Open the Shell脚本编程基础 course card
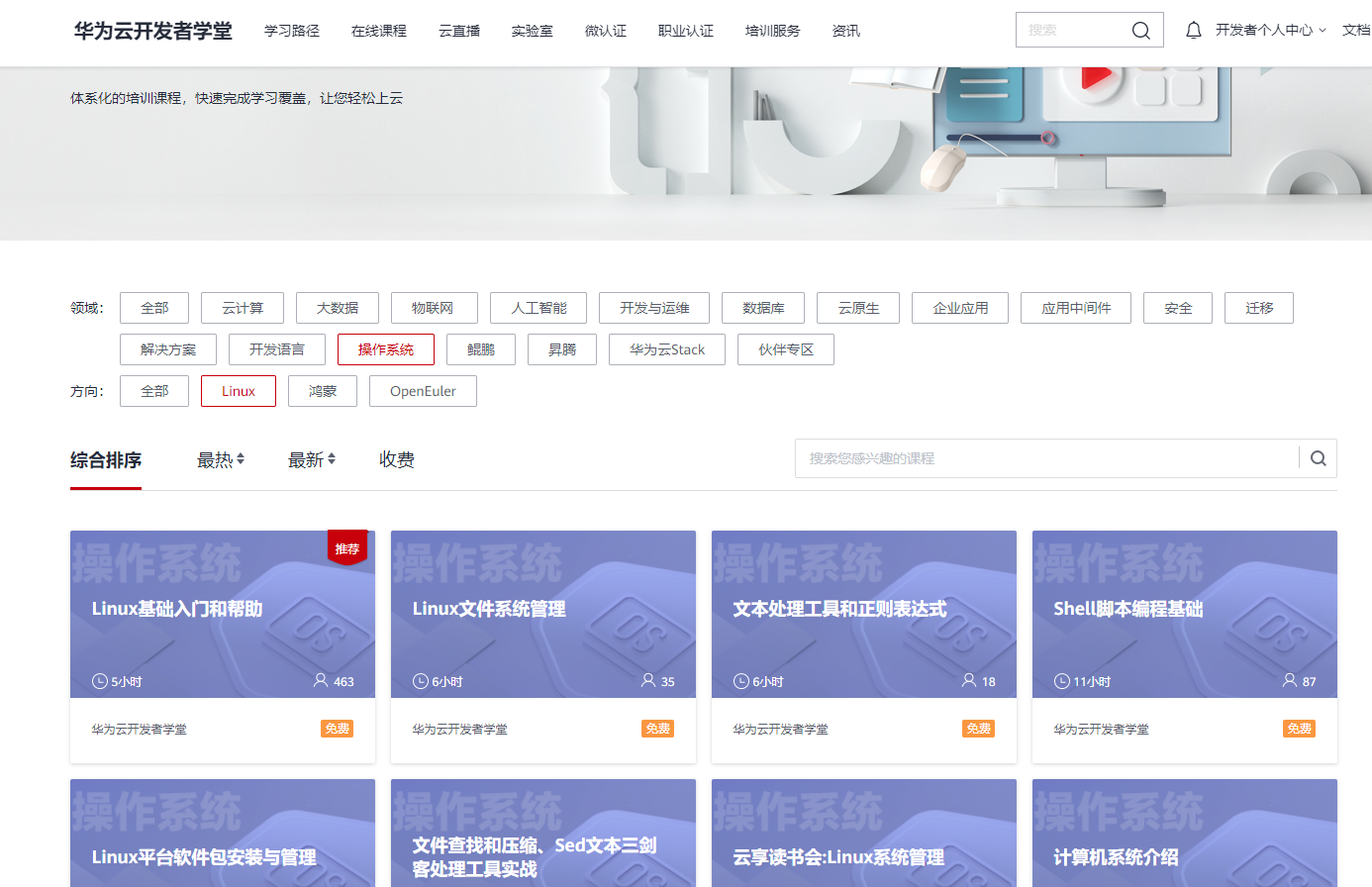The height and width of the screenshot is (887, 1372). coord(1185,646)
